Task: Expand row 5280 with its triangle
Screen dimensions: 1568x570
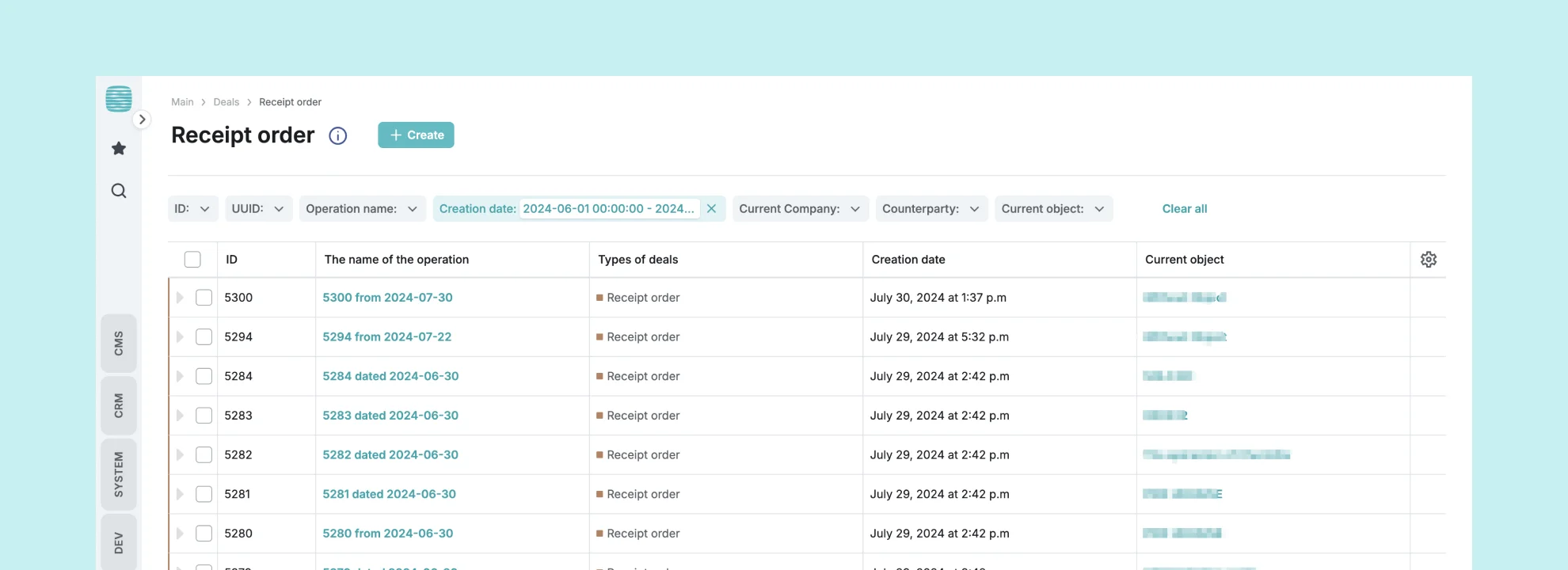Action: coord(180,534)
